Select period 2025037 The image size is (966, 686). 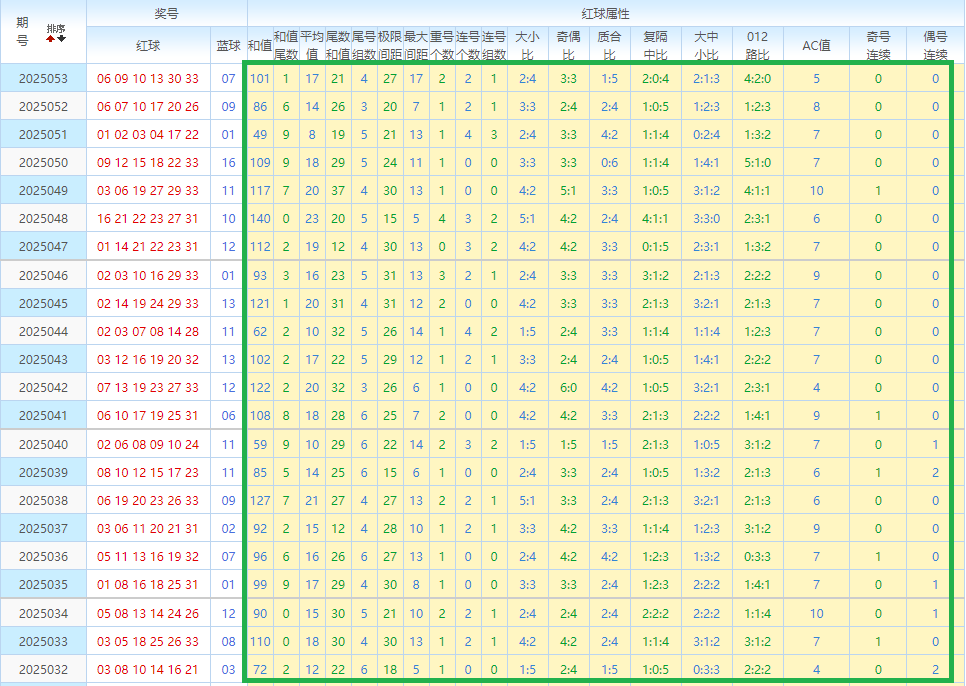click(43, 528)
